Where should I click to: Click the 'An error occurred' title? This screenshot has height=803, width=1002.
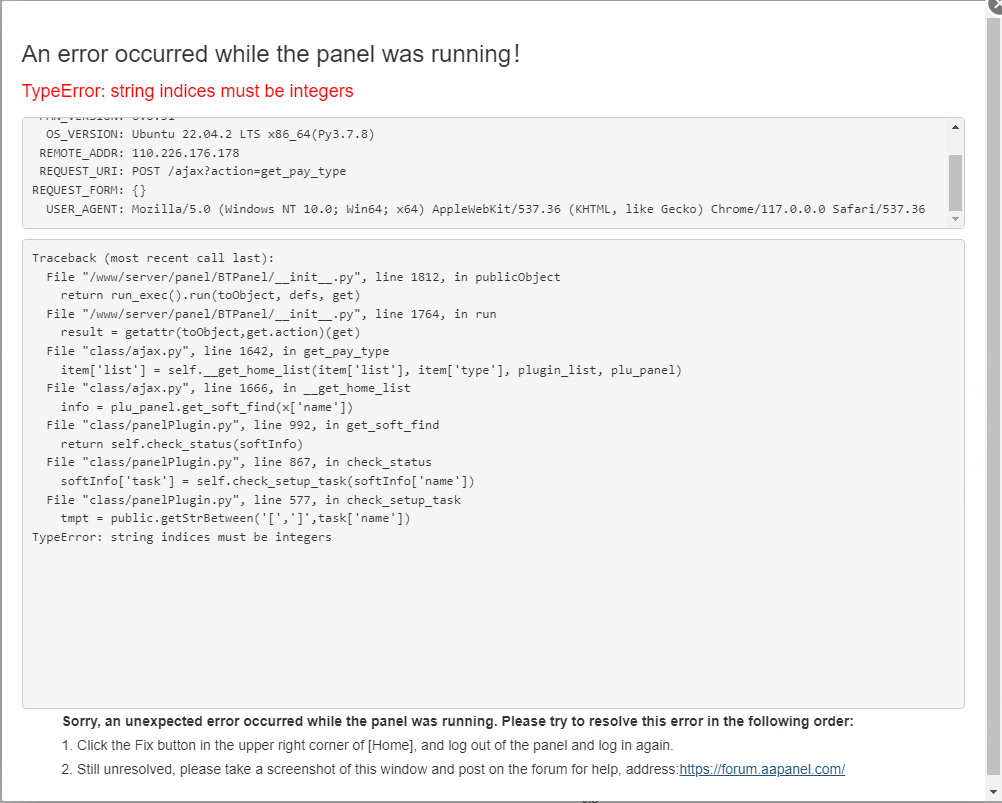270,54
